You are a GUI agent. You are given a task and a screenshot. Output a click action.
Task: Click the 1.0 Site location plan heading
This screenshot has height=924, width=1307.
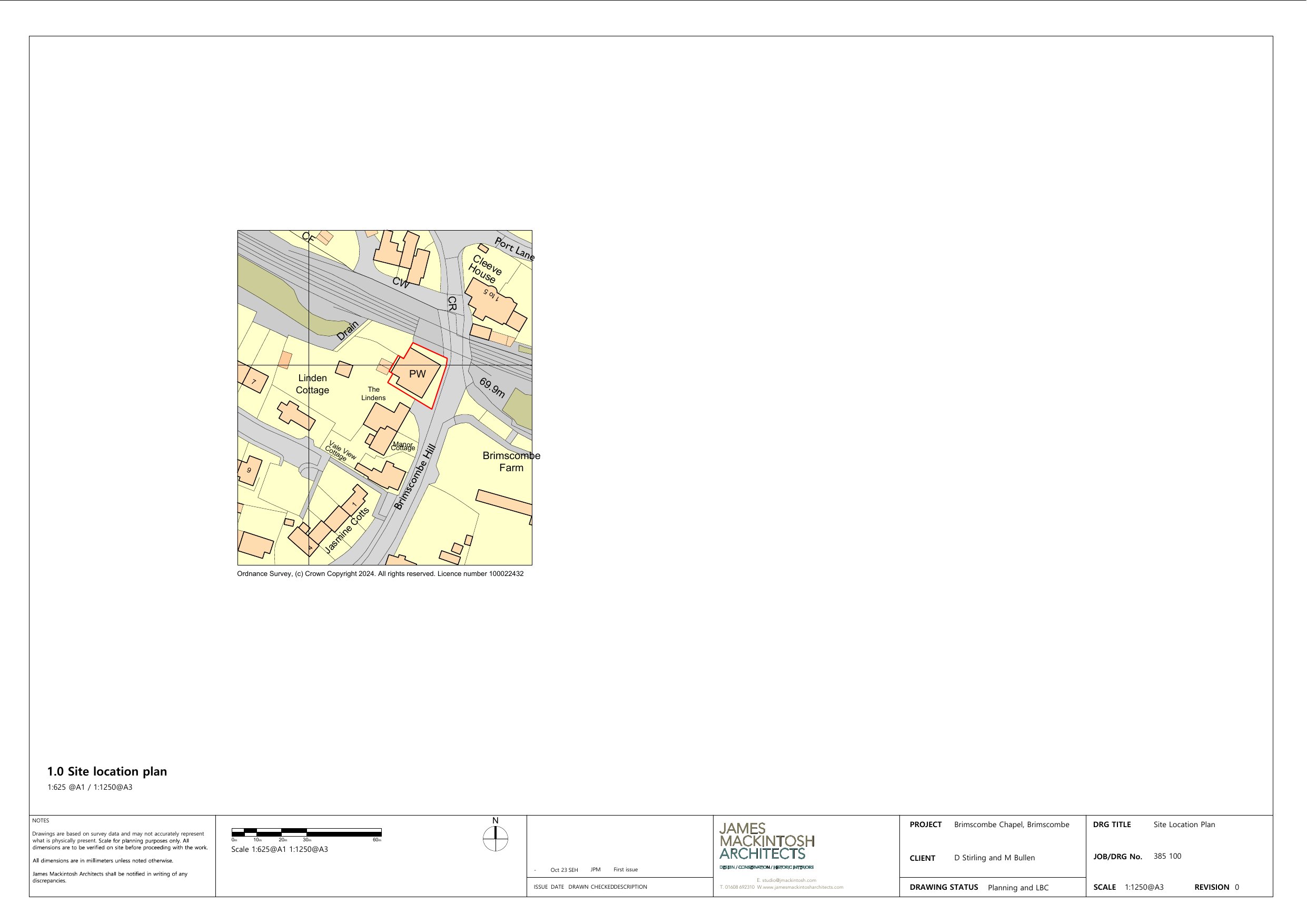(x=107, y=771)
